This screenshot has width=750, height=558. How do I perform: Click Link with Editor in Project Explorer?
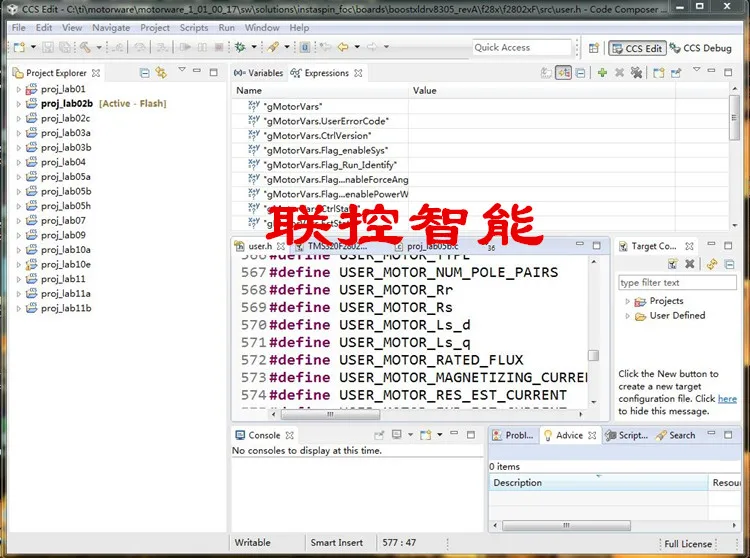pos(161,73)
